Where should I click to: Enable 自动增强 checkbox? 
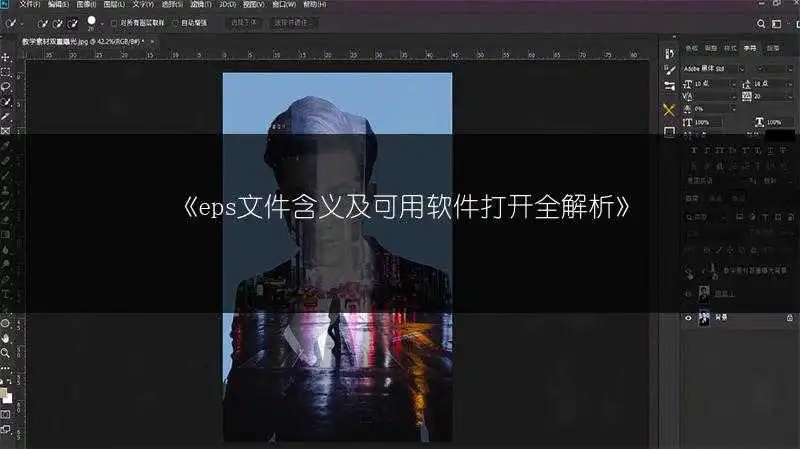point(175,23)
